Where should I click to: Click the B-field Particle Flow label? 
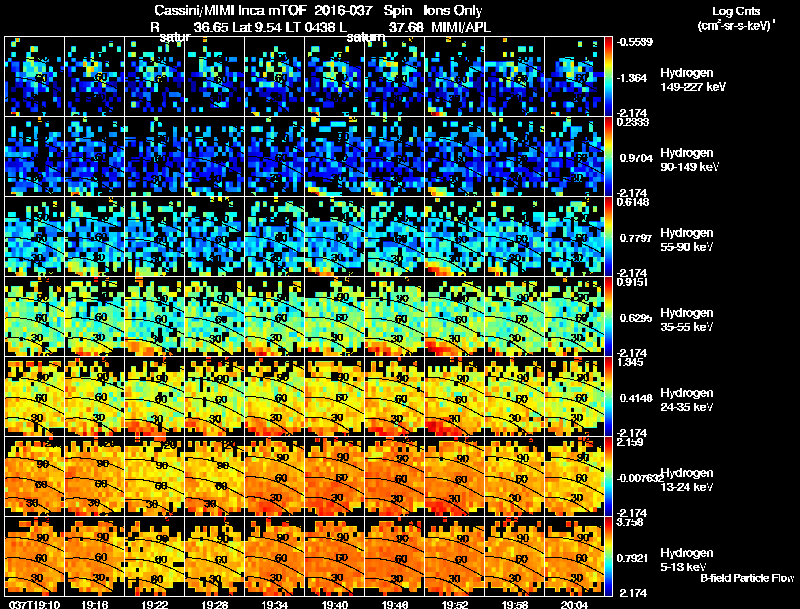(x=747, y=578)
